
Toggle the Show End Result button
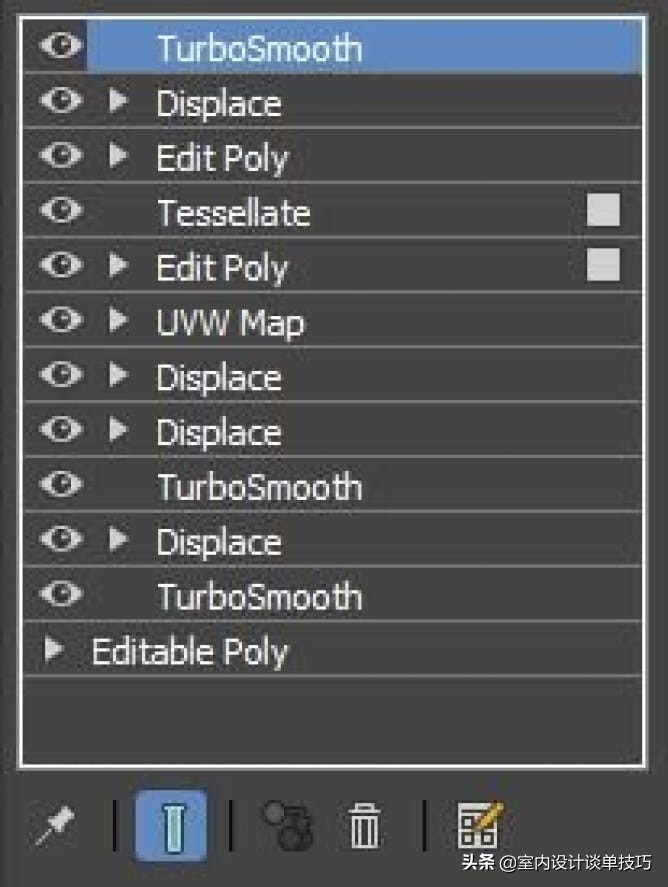171,826
